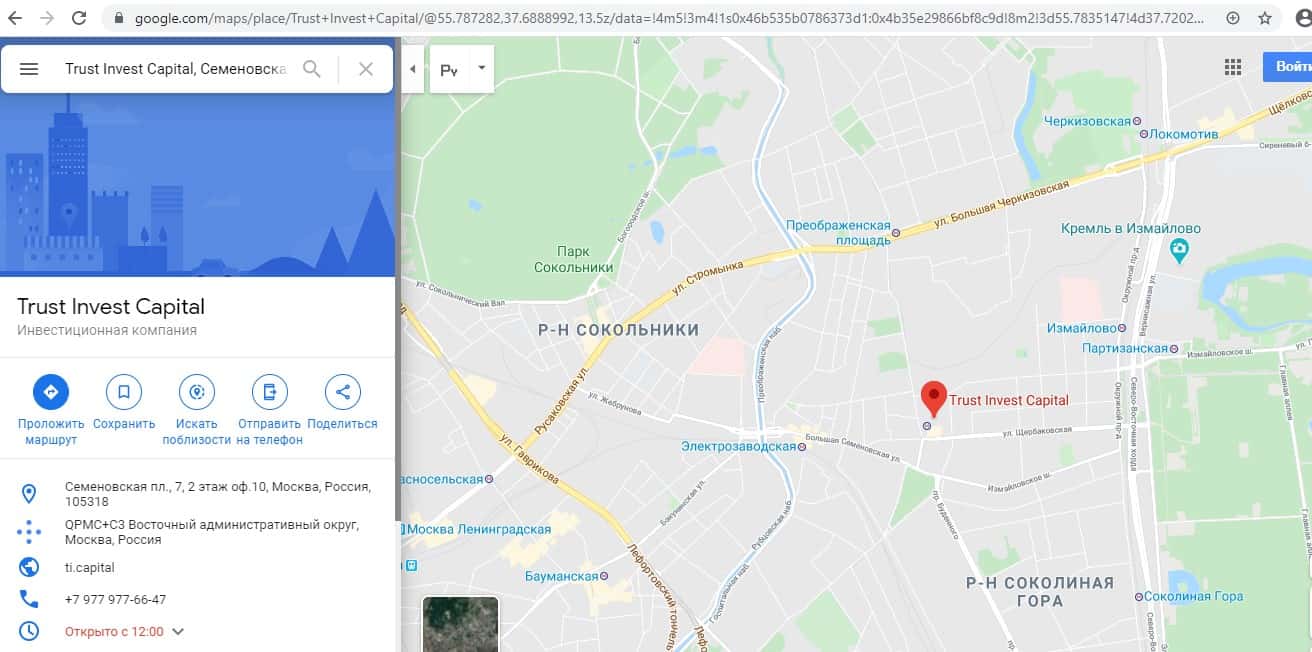Switch to satellite view thumbnail
Image resolution: width=1312 pixels, height=652 pixels.
pos(460,624)
